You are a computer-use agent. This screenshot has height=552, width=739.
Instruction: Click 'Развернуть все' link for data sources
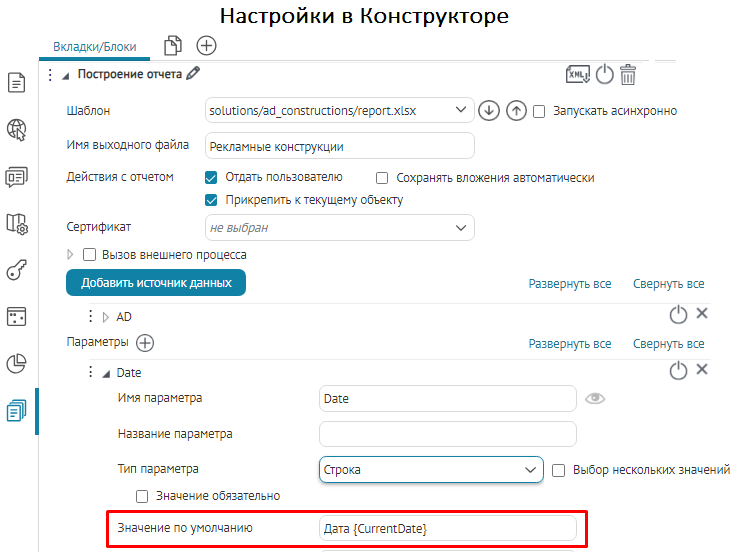[x=569, y=284]
